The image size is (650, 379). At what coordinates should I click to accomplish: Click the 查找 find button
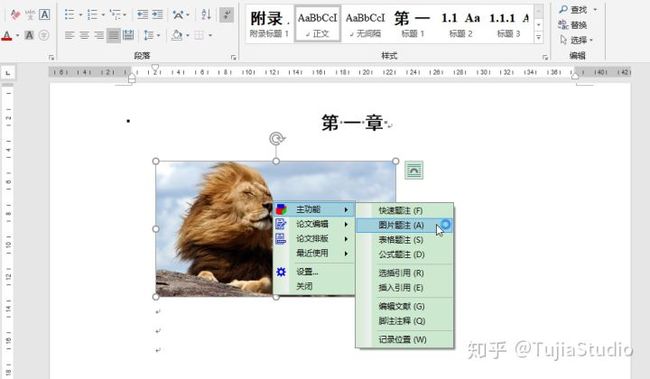[x=573, y=9]
